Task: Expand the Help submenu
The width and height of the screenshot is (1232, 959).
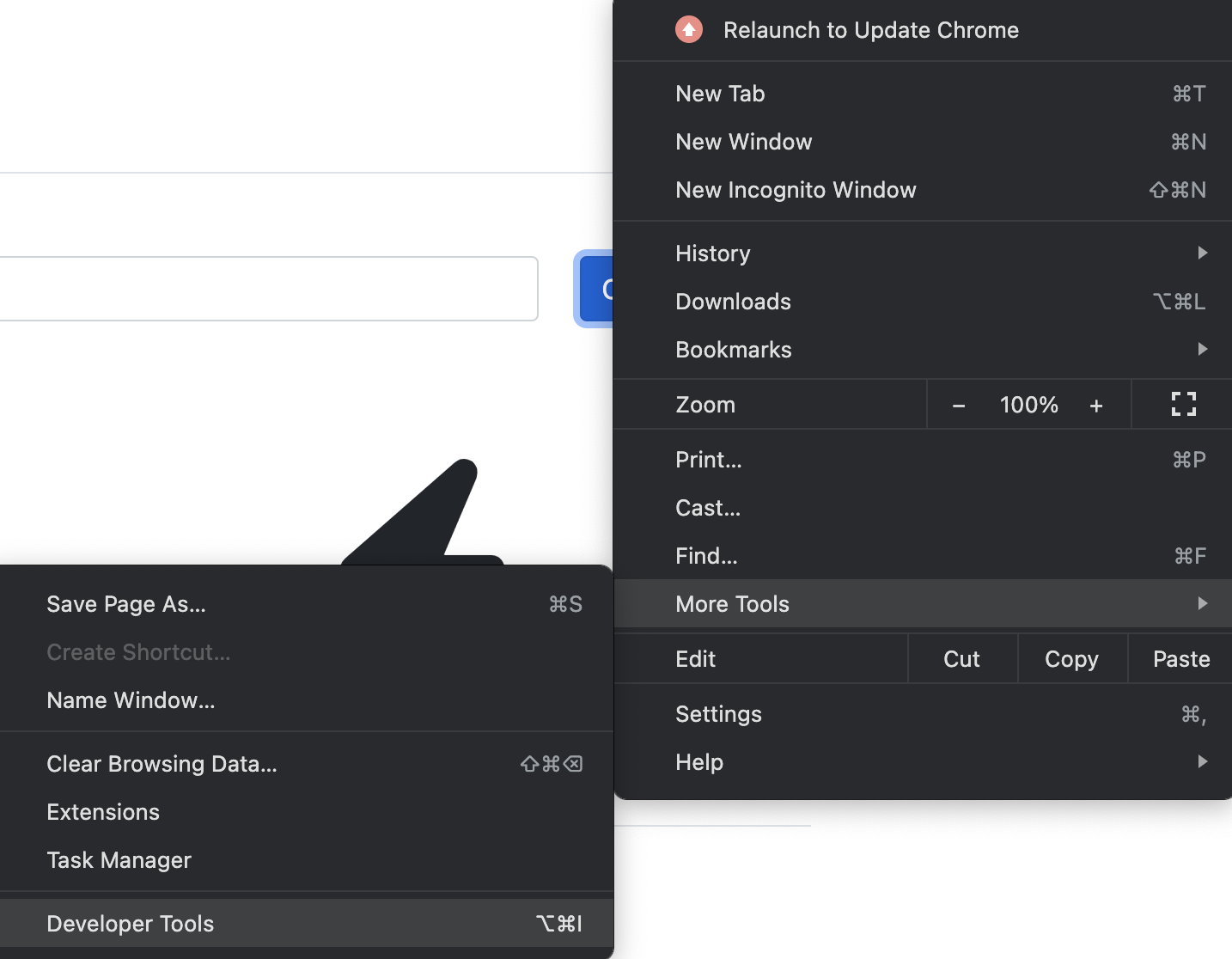Action: pos(923,762)
